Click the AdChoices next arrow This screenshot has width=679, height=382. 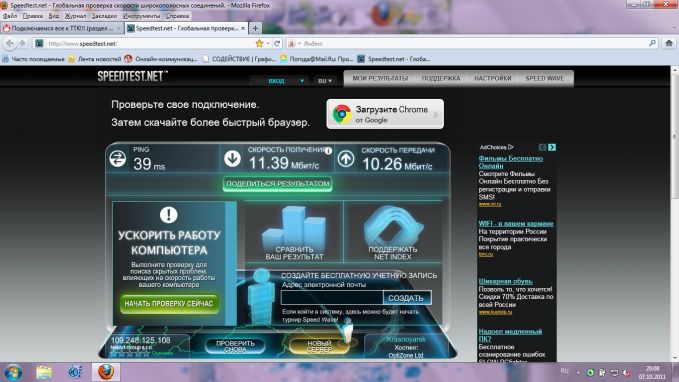[552, 147]
